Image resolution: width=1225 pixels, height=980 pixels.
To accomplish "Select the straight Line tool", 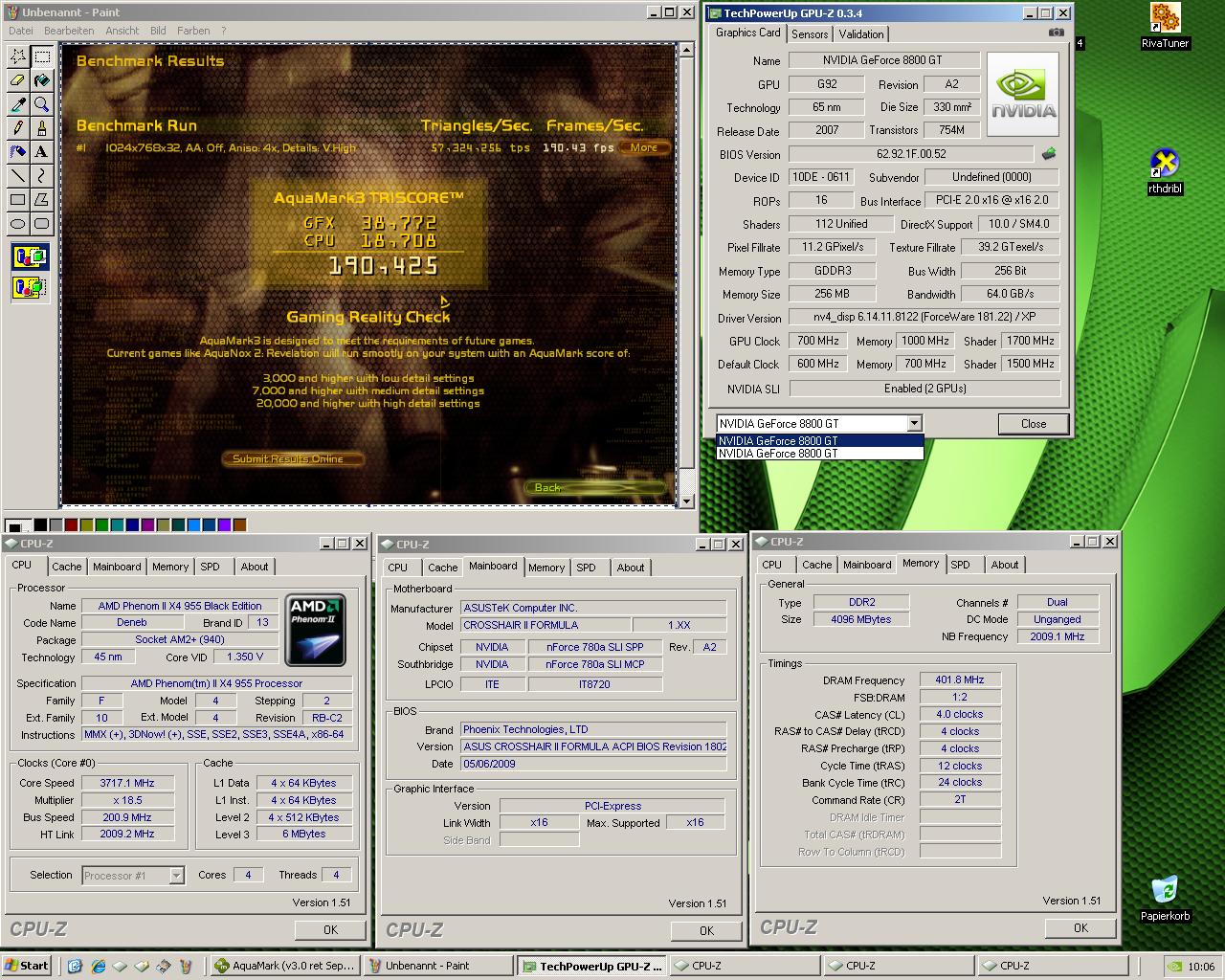I will pos(18,176).
